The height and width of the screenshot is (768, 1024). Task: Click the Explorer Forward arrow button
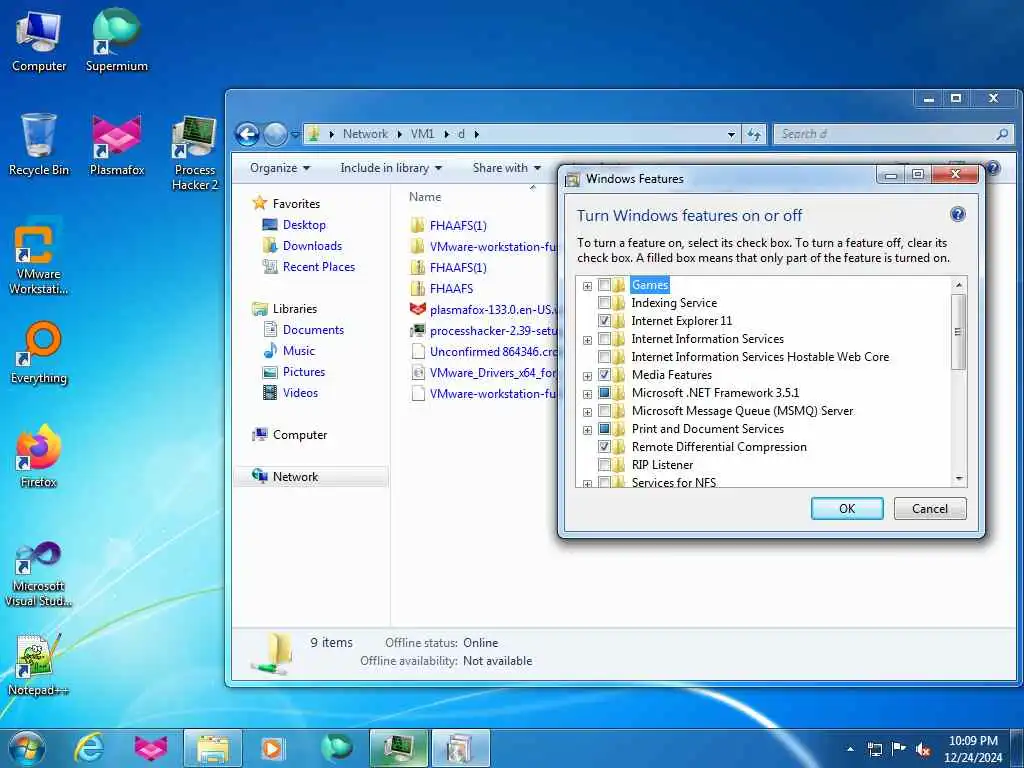275,135
